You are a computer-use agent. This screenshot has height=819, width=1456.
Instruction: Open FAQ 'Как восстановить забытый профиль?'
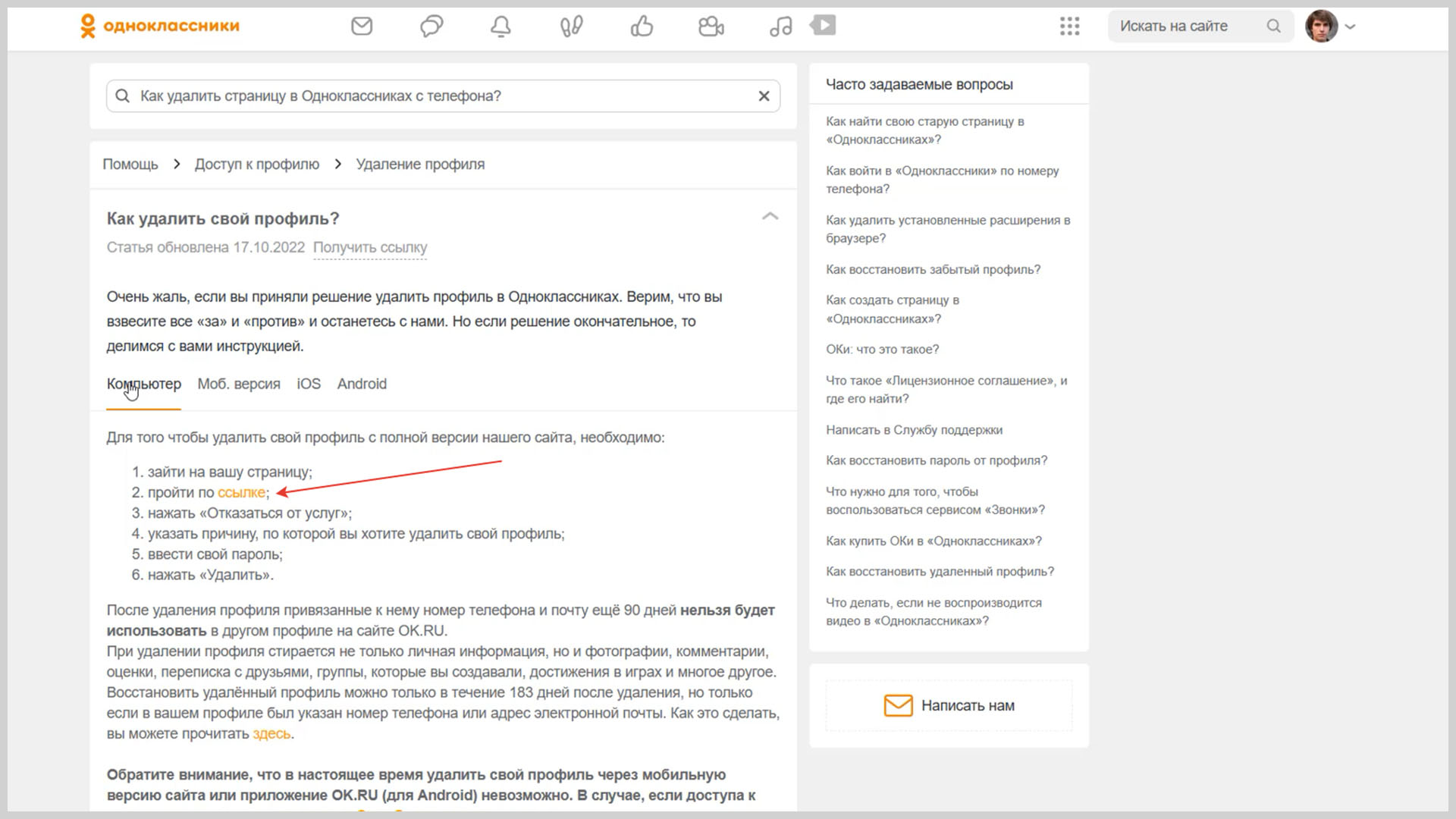click(934, 270)
